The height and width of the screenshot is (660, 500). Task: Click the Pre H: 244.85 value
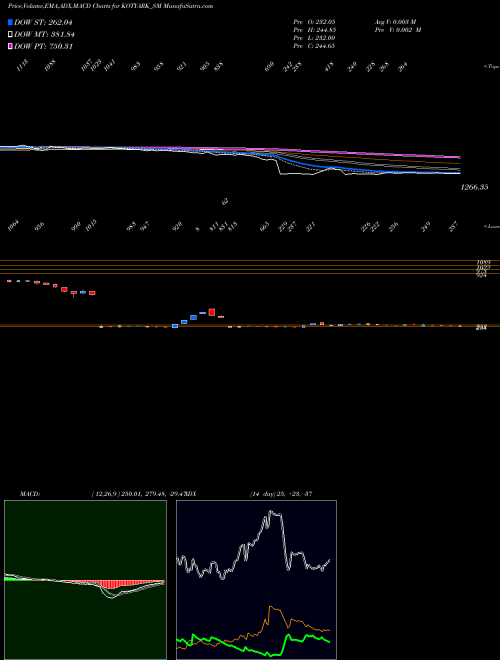point(314,30)
